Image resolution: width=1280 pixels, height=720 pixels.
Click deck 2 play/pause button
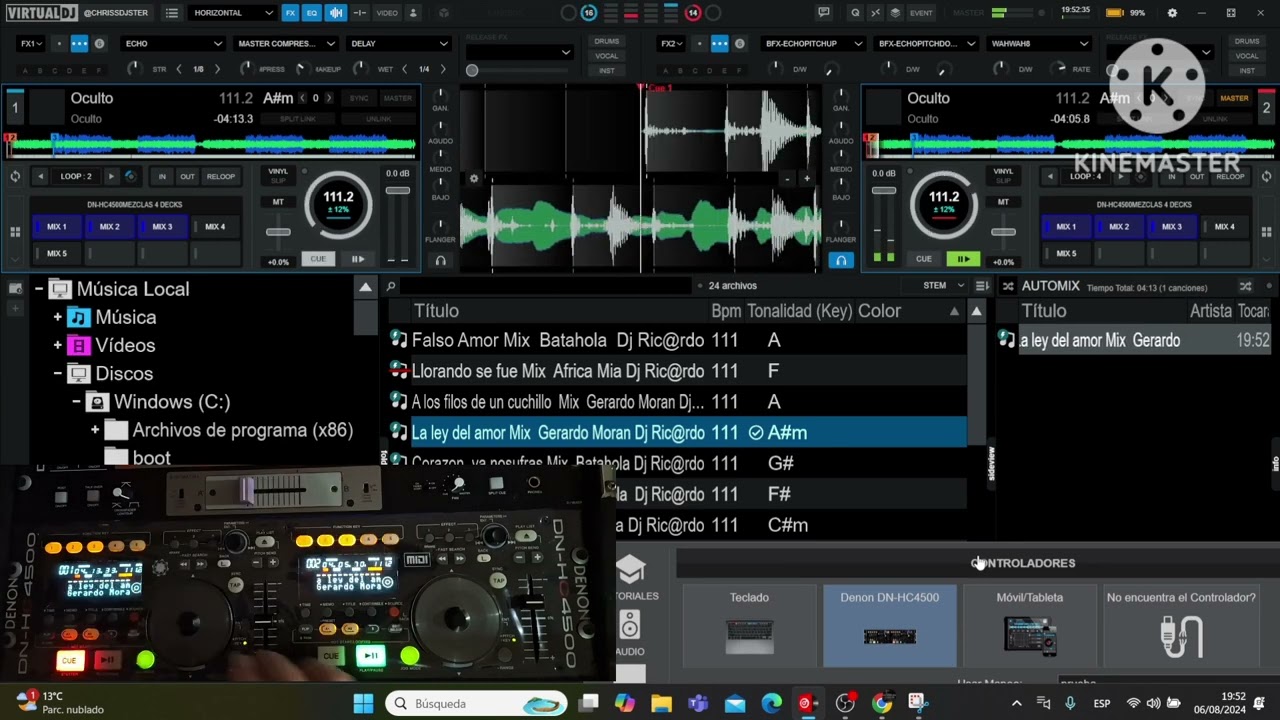(x=962, y=259)
